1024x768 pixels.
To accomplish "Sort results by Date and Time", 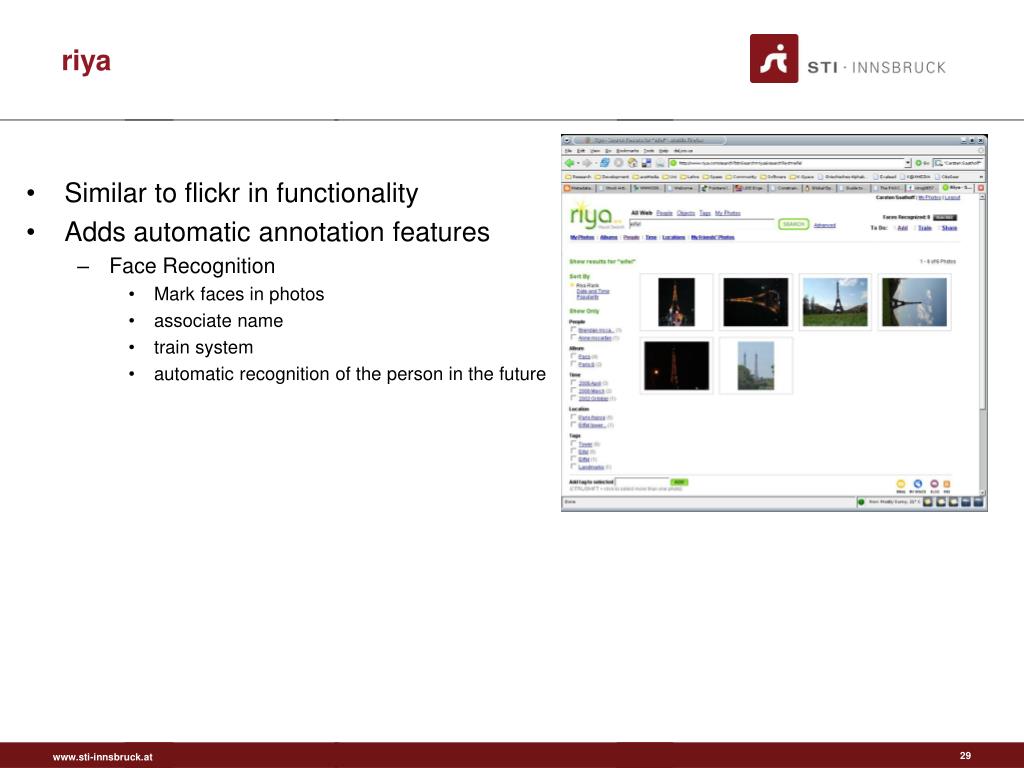I will (593, 291).
